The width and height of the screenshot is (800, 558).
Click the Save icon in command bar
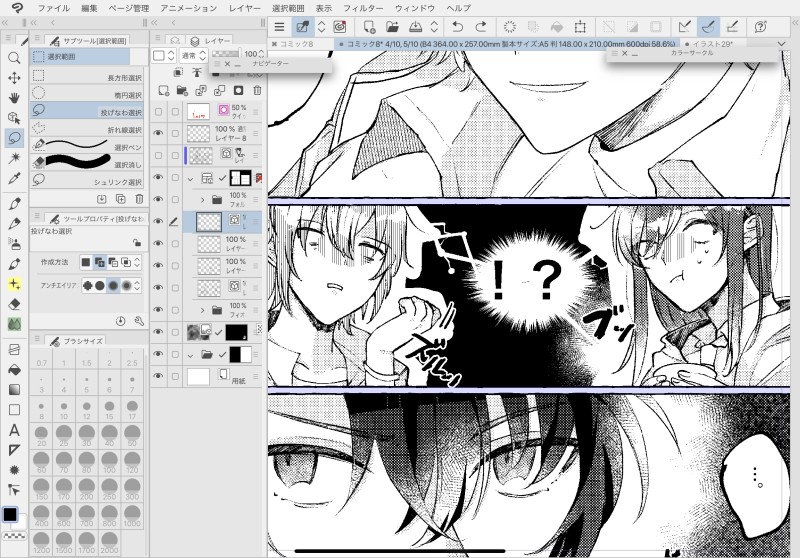coord(416,27)
